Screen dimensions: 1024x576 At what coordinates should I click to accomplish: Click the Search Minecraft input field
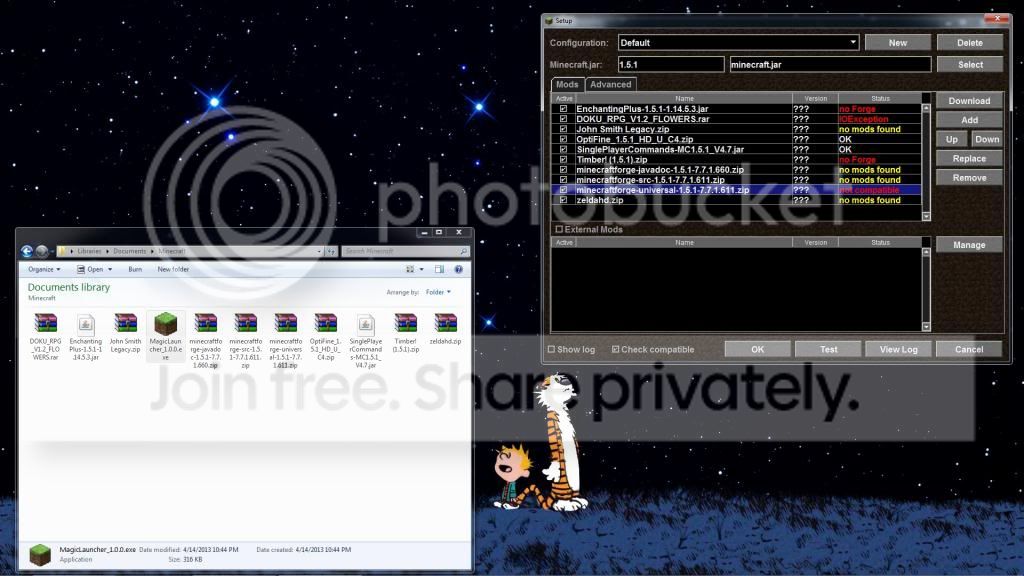[x=400, y=251]
